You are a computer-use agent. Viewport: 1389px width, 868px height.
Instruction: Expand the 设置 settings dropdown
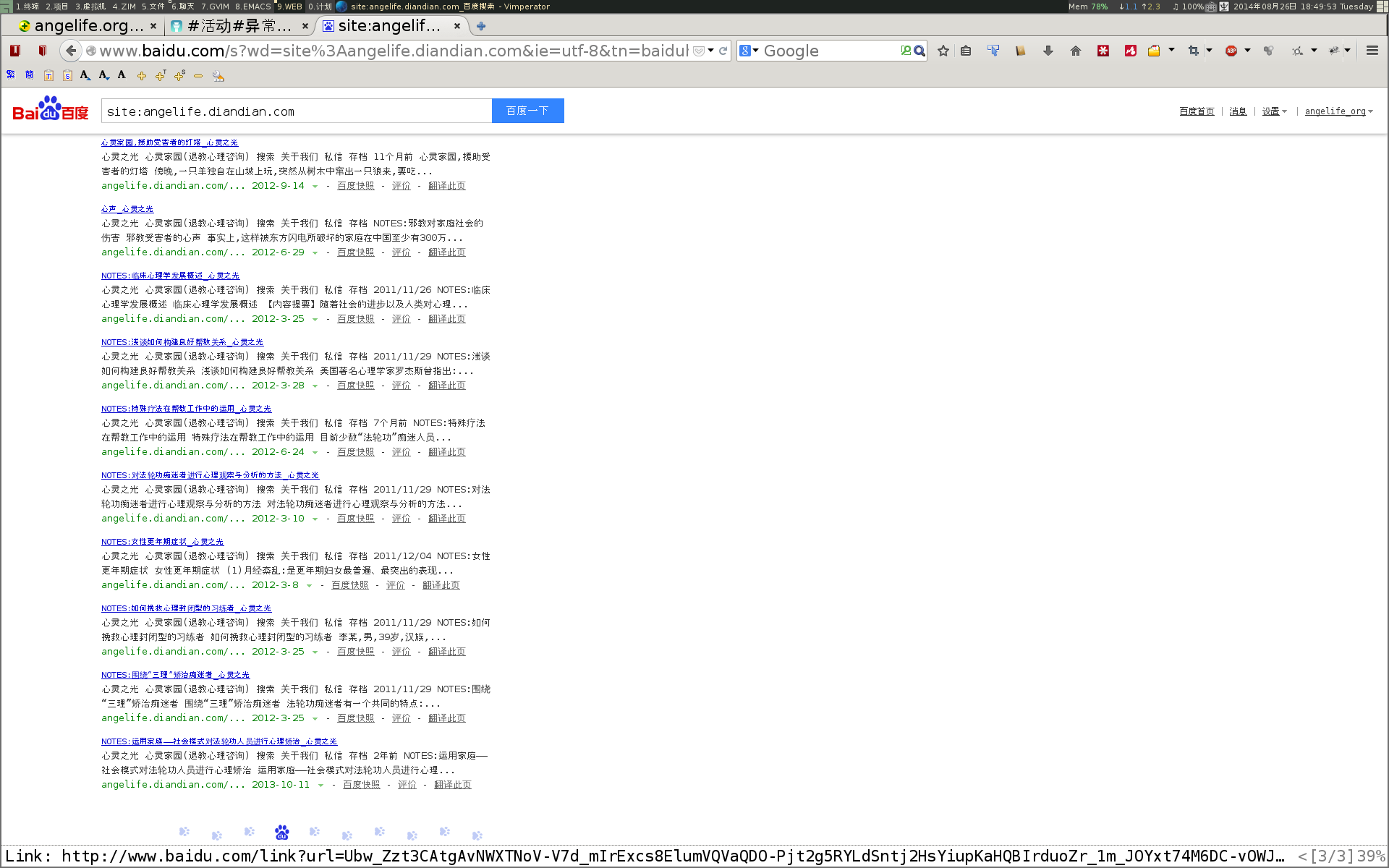pos(1275,111)
